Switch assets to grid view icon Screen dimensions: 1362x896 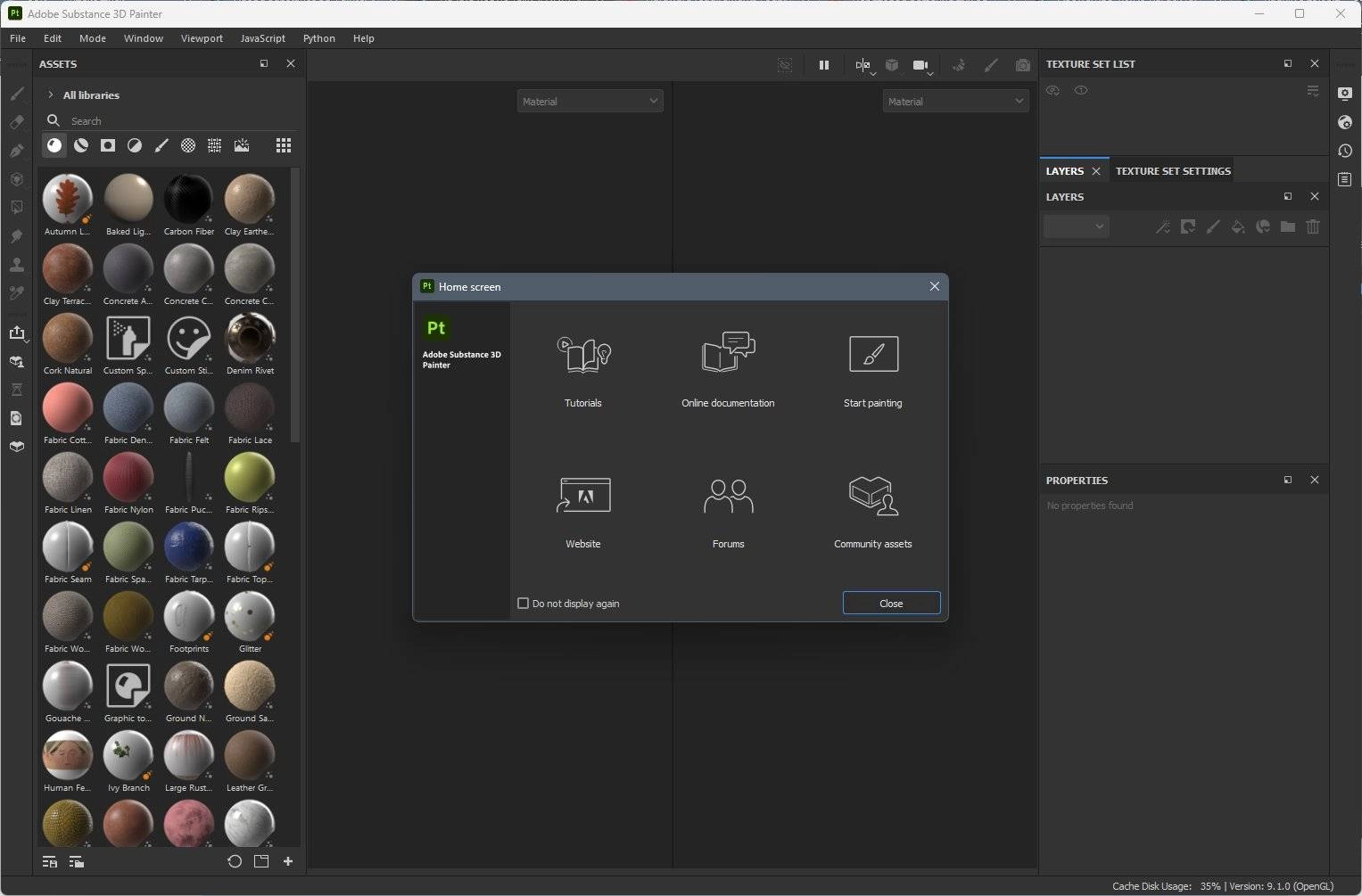[x=284, y=145]
